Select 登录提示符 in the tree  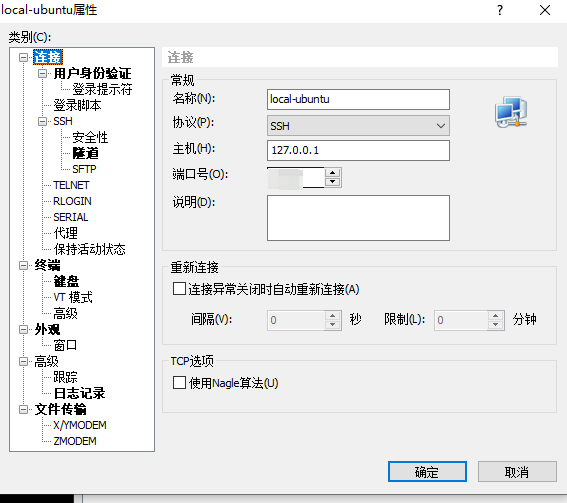click(x=102, y=89)
